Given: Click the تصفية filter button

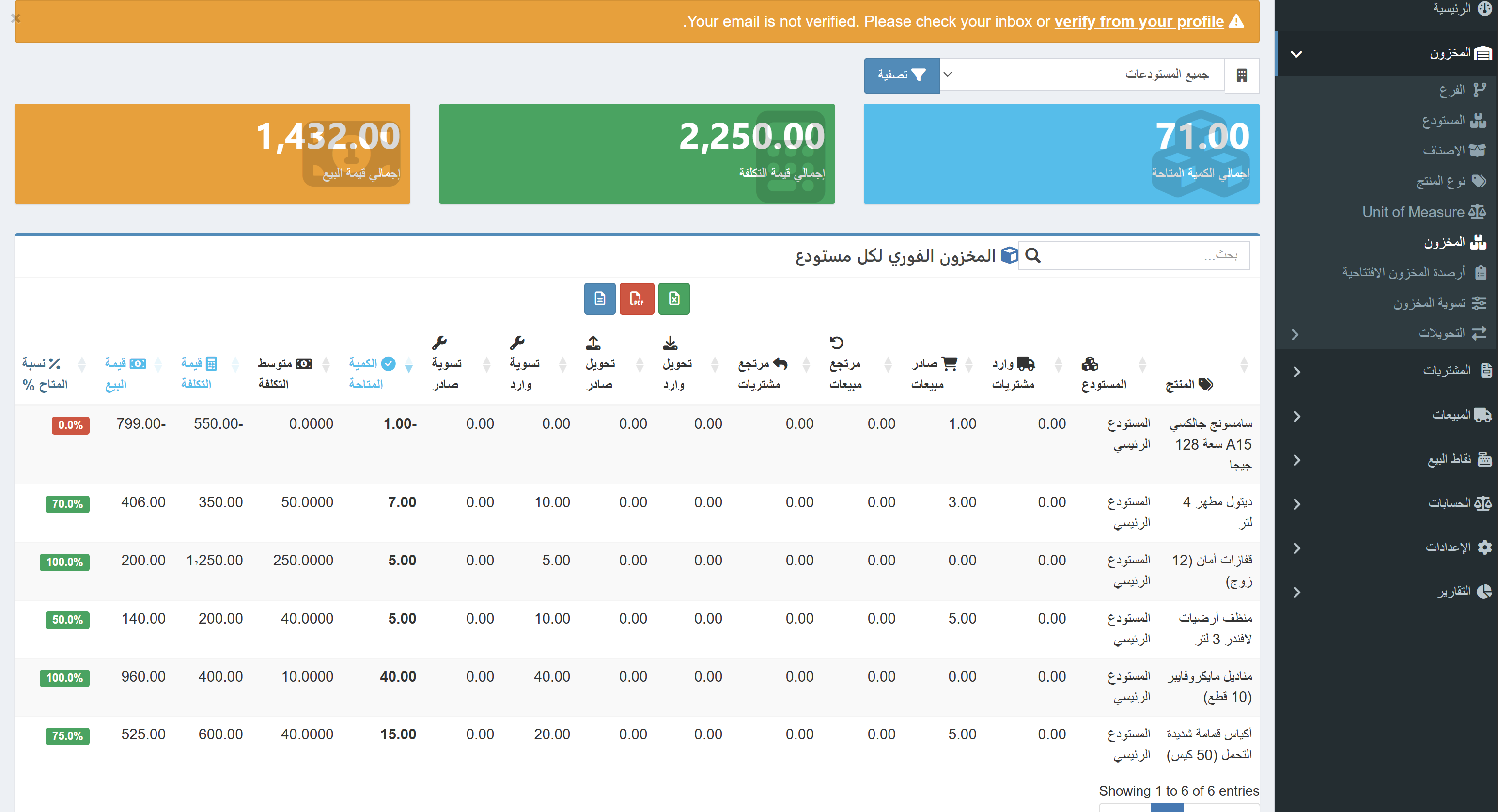Looking at the screenshot, I should pyautogui.click(x=901, y=75).
